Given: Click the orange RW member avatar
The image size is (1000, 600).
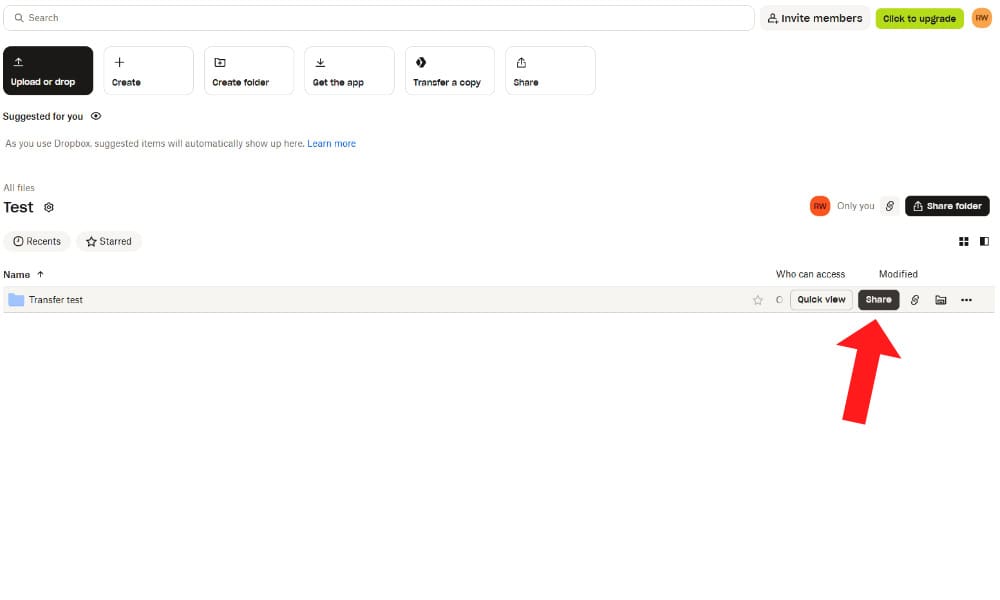Looking at the screenshot, I should pos(820,206).
